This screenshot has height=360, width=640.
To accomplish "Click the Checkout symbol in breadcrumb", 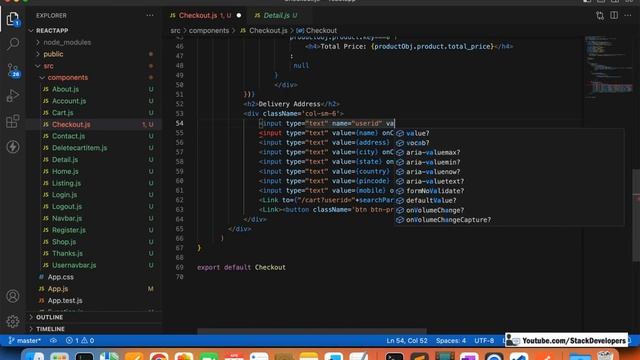I will point(317,31).
